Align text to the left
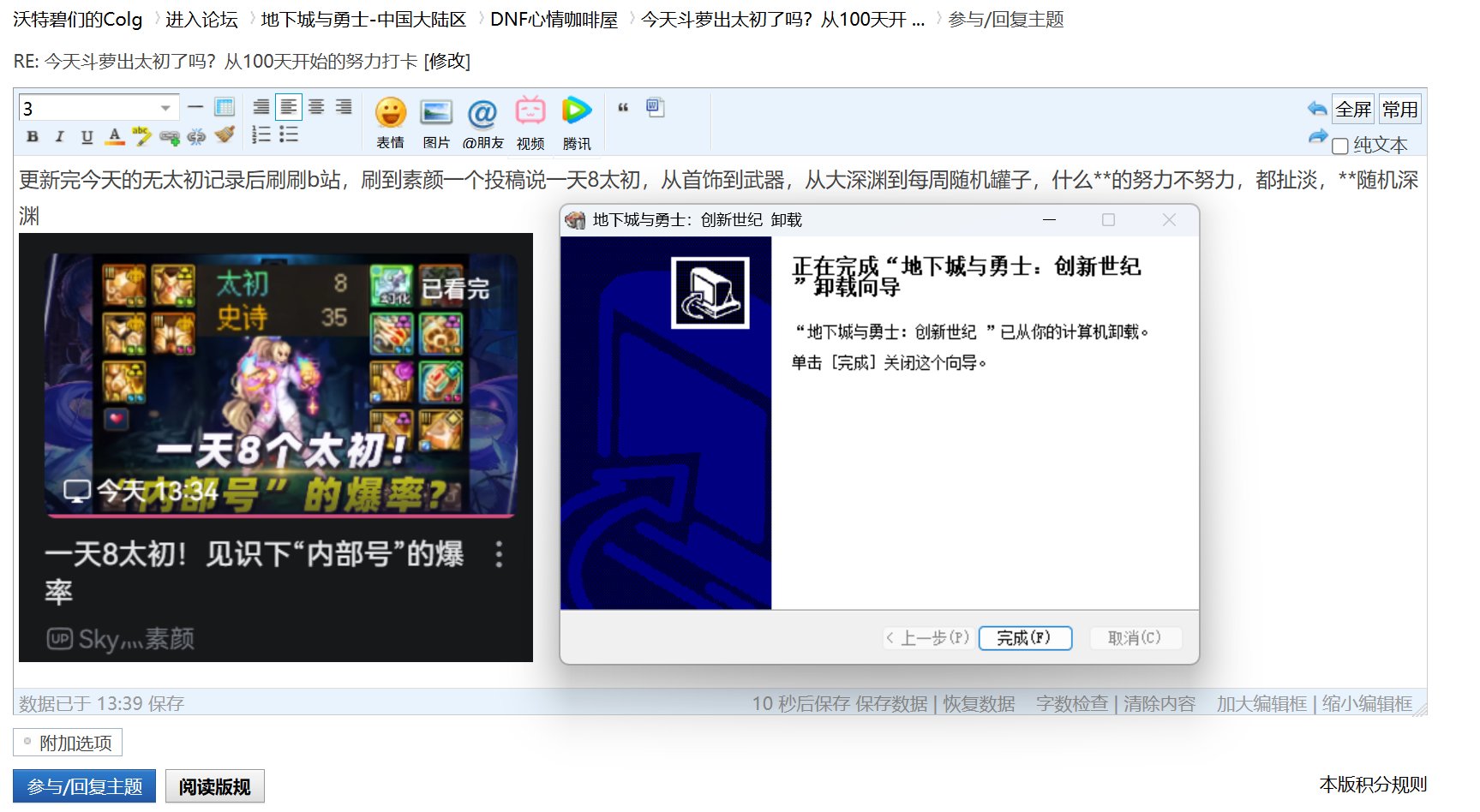 point(289,107)
